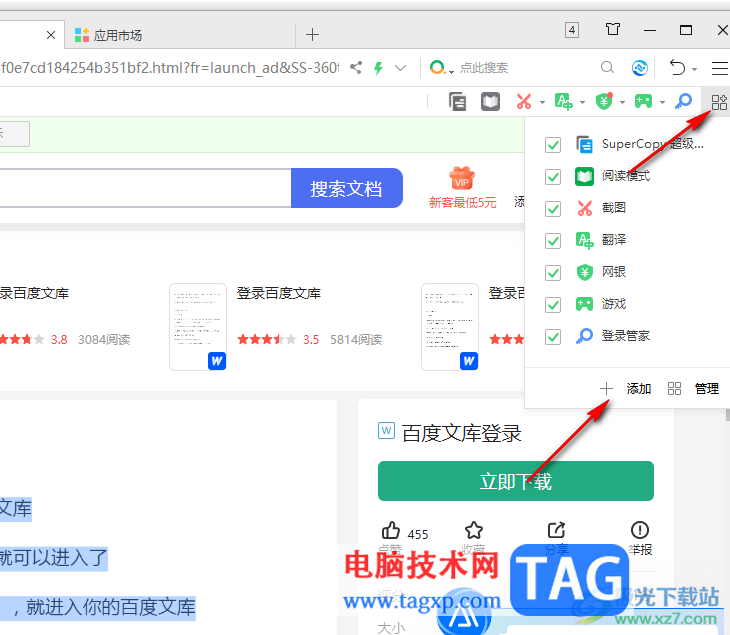The width and height of the screenshot is (730, 635).
Task: Click the VIP gift icon
Action: tap(462, 178)
